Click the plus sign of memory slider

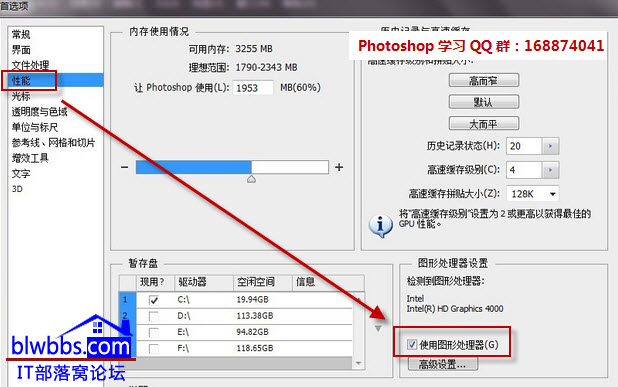[339, 167]
